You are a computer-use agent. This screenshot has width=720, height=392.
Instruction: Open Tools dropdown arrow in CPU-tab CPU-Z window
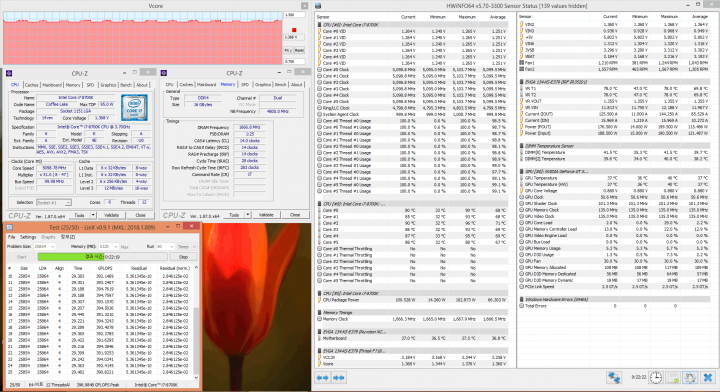tap(93, 215)
